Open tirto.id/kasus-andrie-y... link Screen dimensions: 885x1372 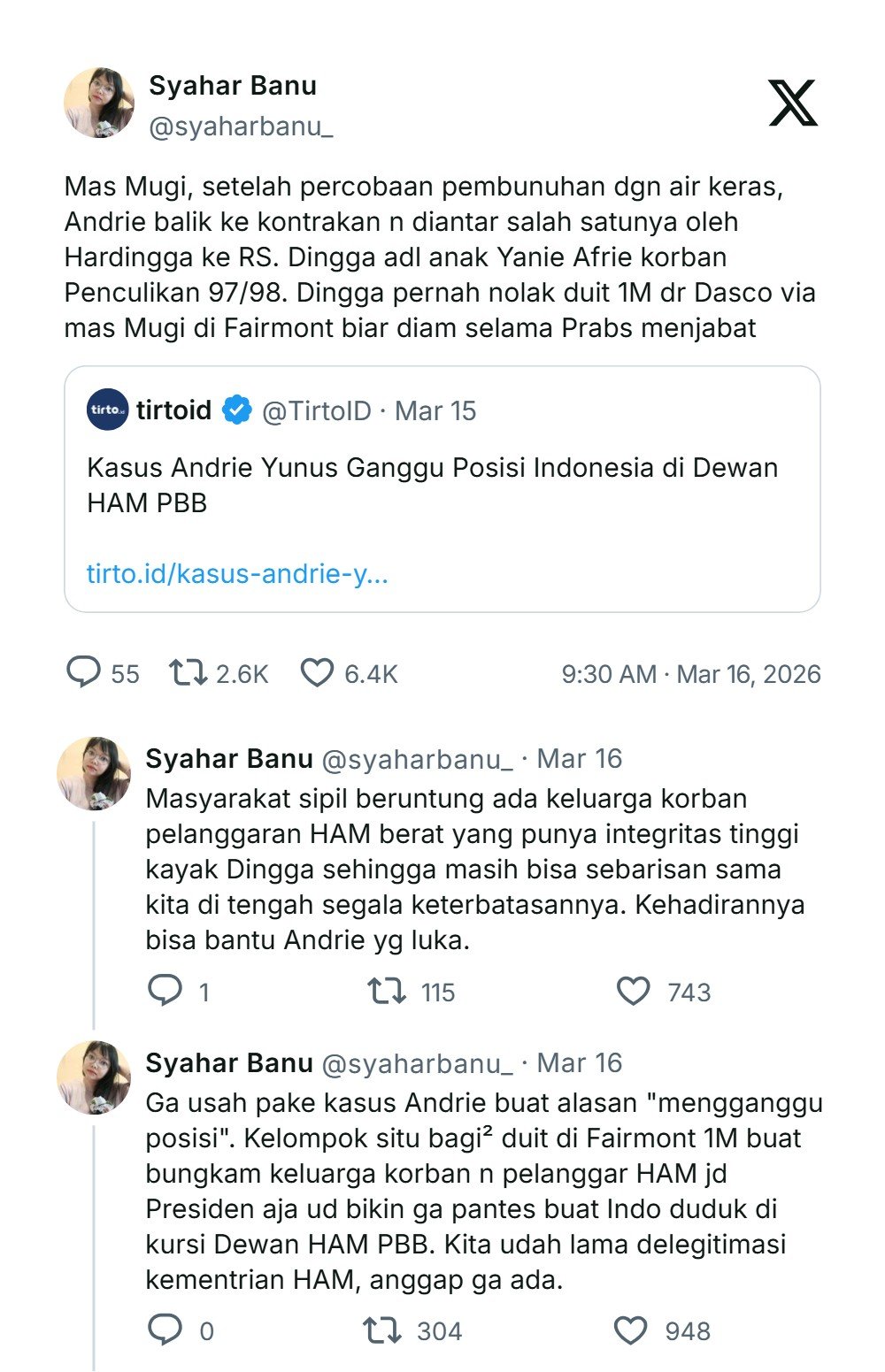(237, 574)
